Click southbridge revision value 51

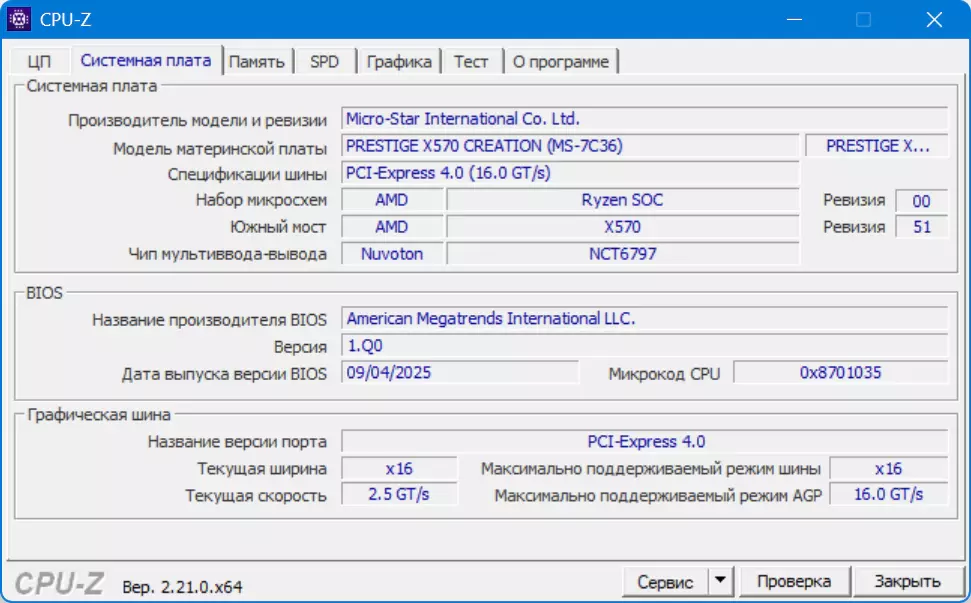point(921,227)
